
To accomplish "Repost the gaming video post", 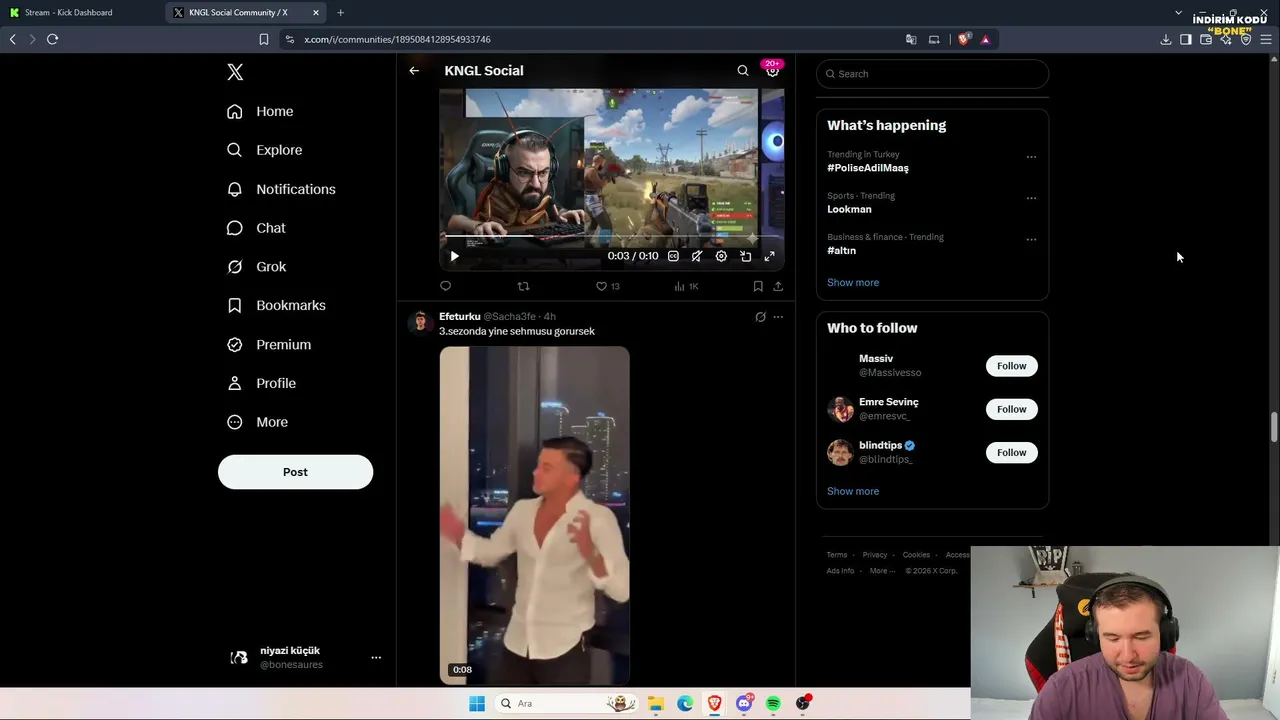I will coord(523,286).
